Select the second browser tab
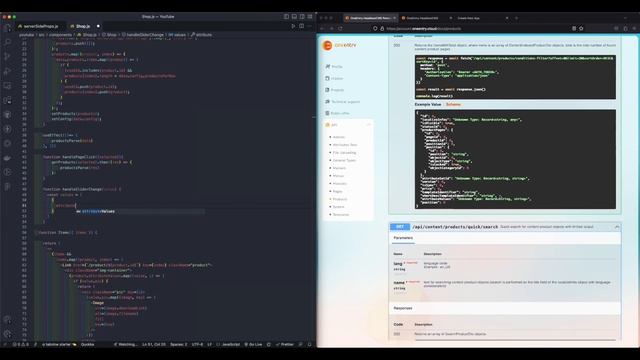Image resolution: width=640 pixels, height=360 pixels. (426, 18)
